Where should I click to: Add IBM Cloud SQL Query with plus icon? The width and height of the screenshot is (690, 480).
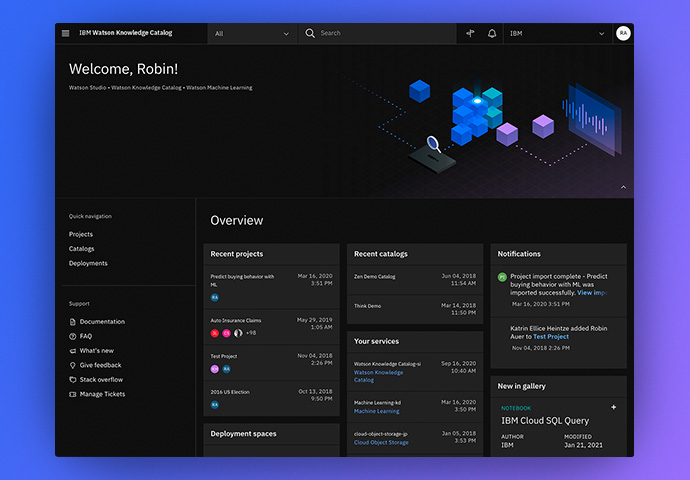coord(613,407)
